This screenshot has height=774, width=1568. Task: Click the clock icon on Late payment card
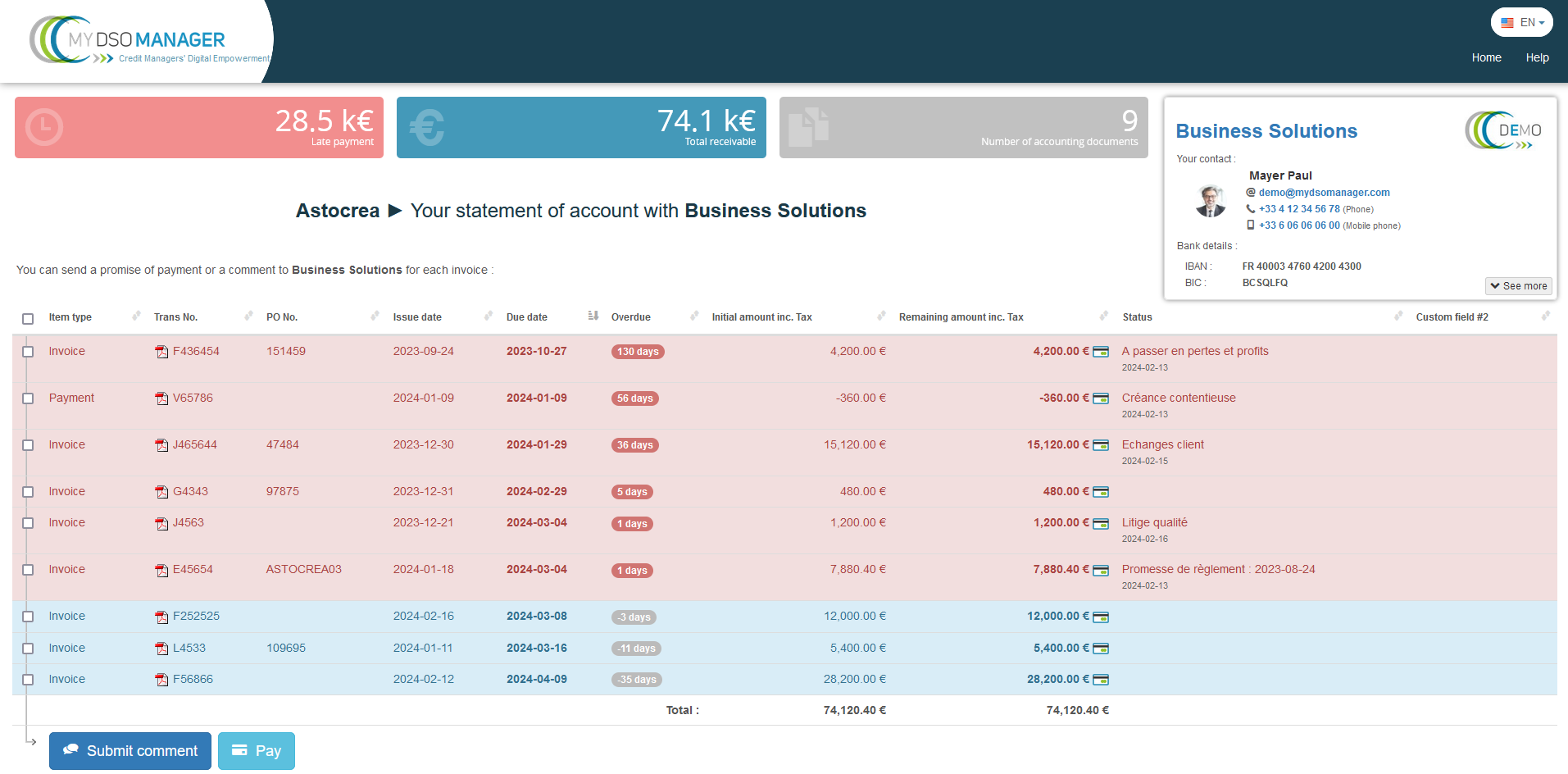(x=44, y=127)
